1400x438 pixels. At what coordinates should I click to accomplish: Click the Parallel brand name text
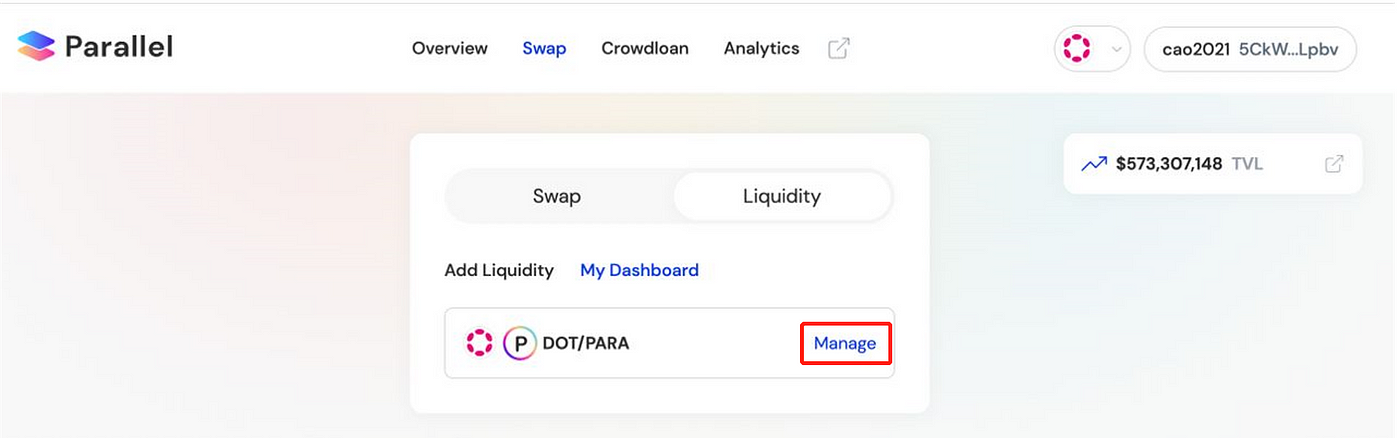(119, 46)
